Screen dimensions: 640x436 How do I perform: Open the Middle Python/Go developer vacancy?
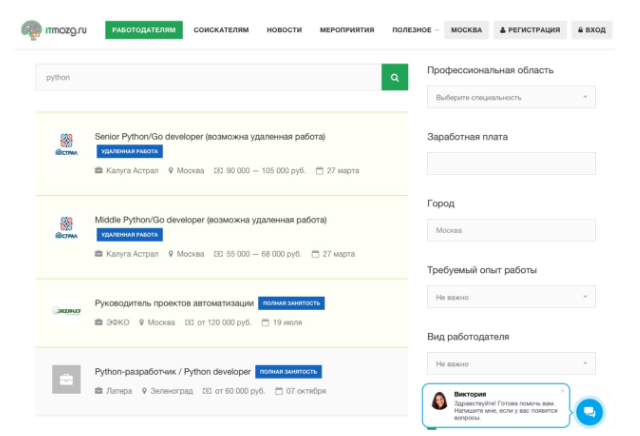tap(211, 220)
